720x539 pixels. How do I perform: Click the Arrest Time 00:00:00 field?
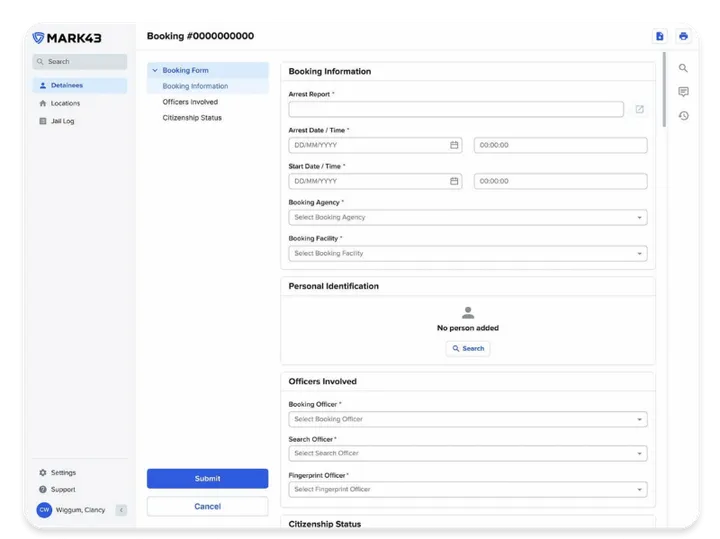pyautogui.click(x=561, y=145)
